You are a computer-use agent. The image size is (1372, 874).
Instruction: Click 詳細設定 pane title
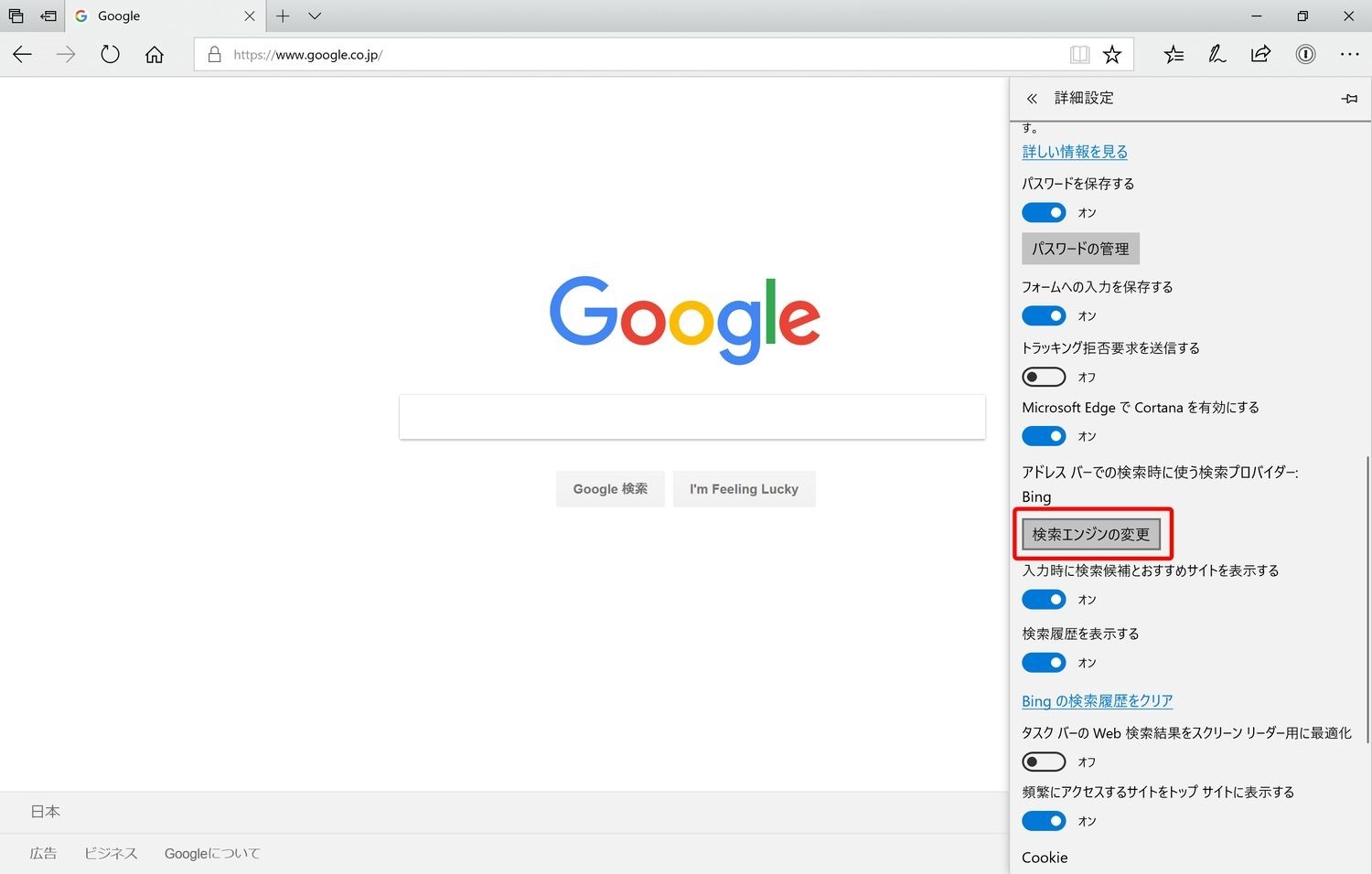[1084, 98]
